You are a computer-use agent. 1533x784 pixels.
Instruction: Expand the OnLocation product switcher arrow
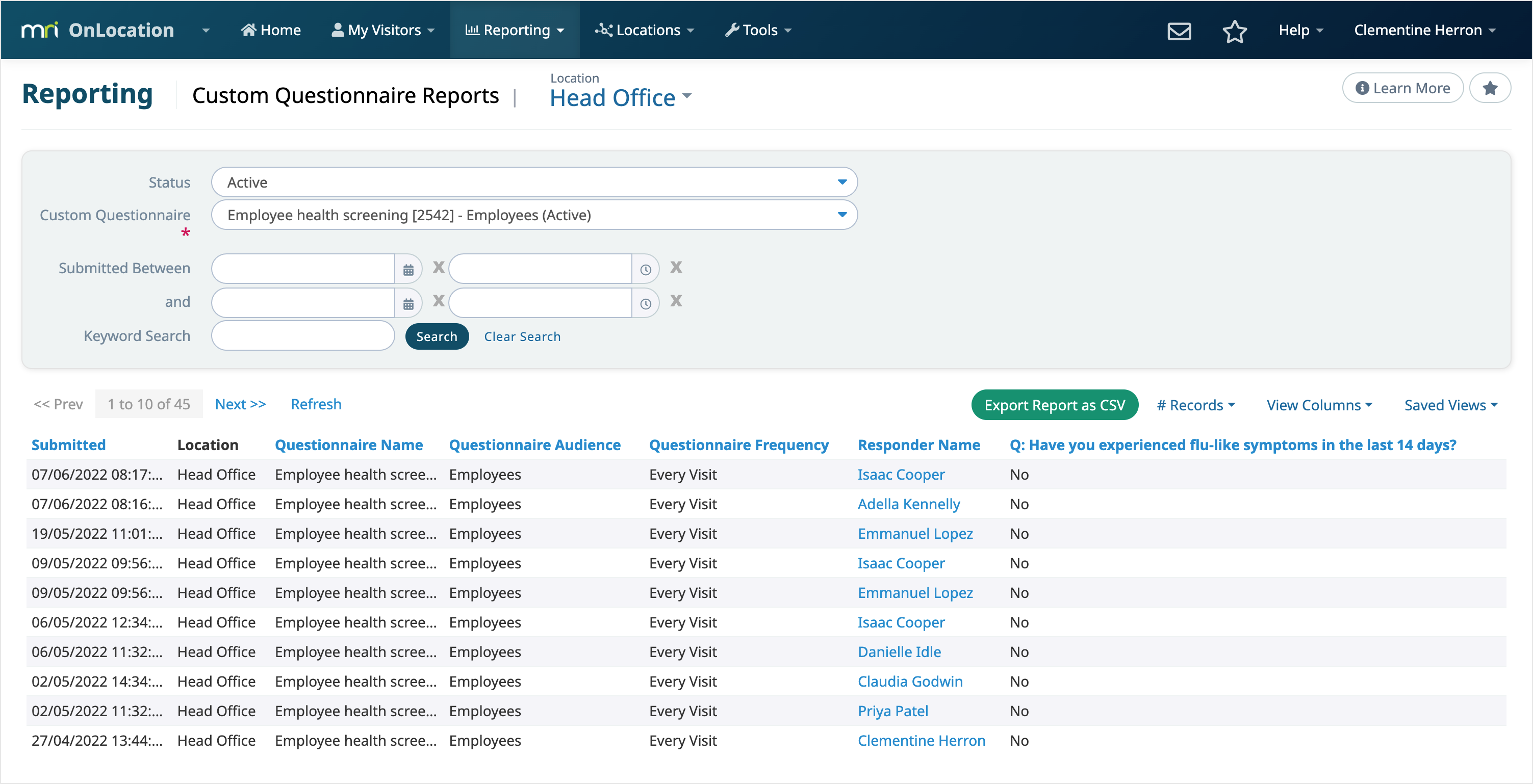tap(206, 31)
